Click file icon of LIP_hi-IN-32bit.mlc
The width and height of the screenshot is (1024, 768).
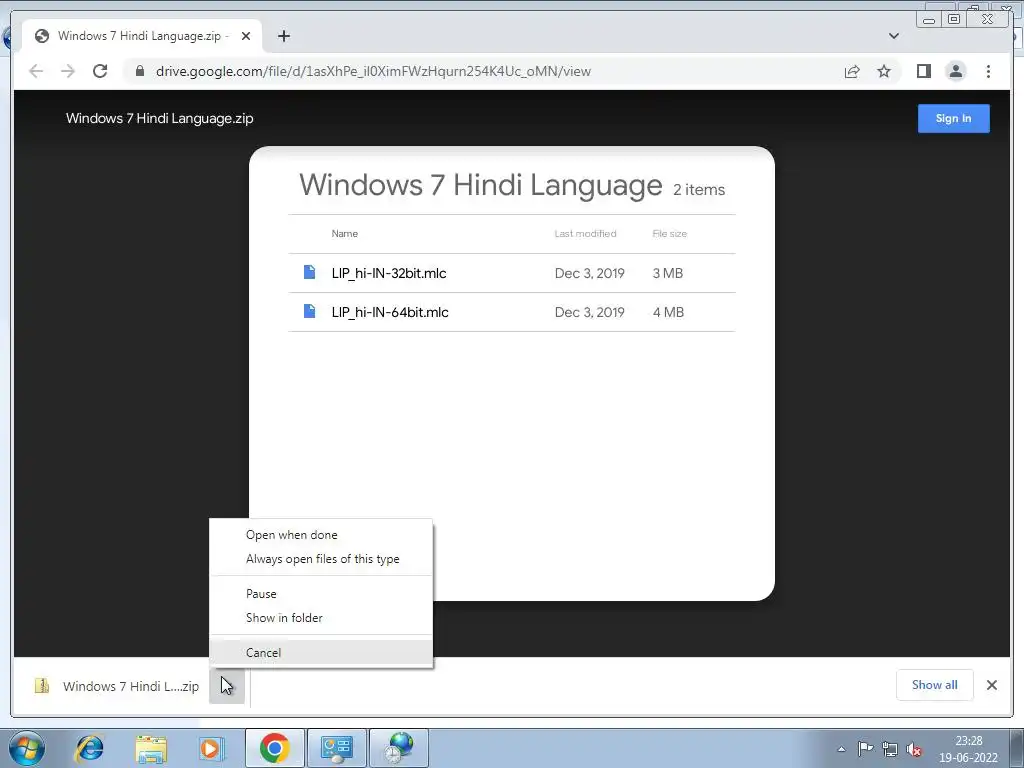(x=310, y=272)
